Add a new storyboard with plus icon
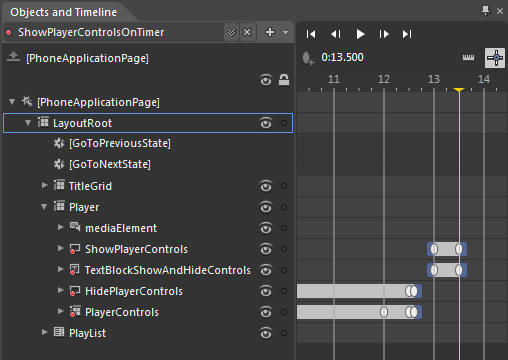The image size is (508, 360). coord(270,32)
